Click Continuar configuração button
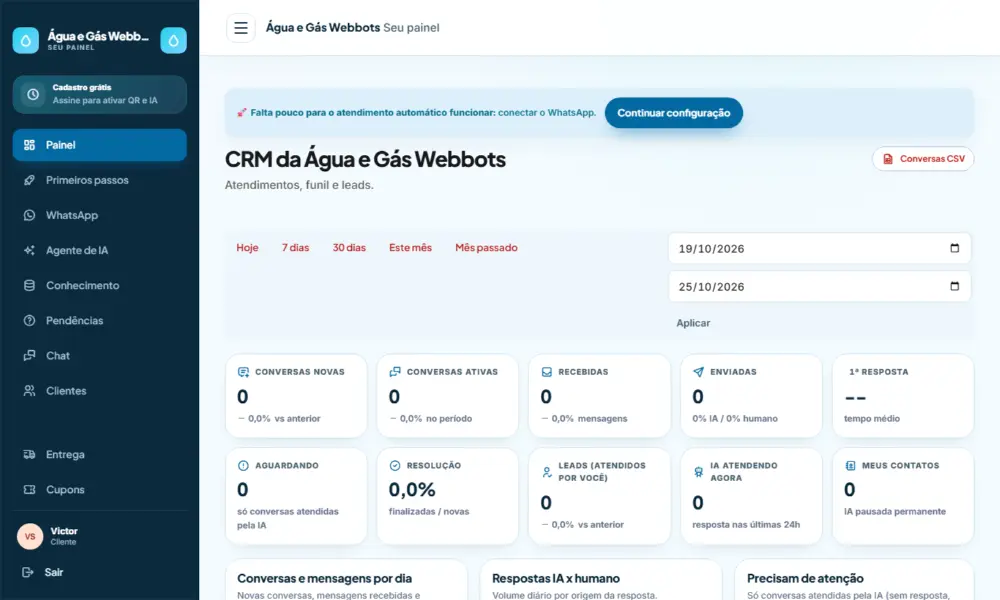1000x600 pixels. click(673, 113)
